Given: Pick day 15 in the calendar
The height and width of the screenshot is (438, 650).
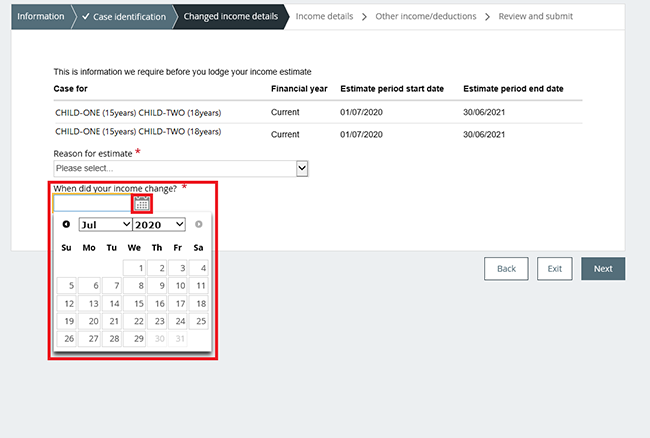Looking at the screenshot, I should (x=134, y=303).
